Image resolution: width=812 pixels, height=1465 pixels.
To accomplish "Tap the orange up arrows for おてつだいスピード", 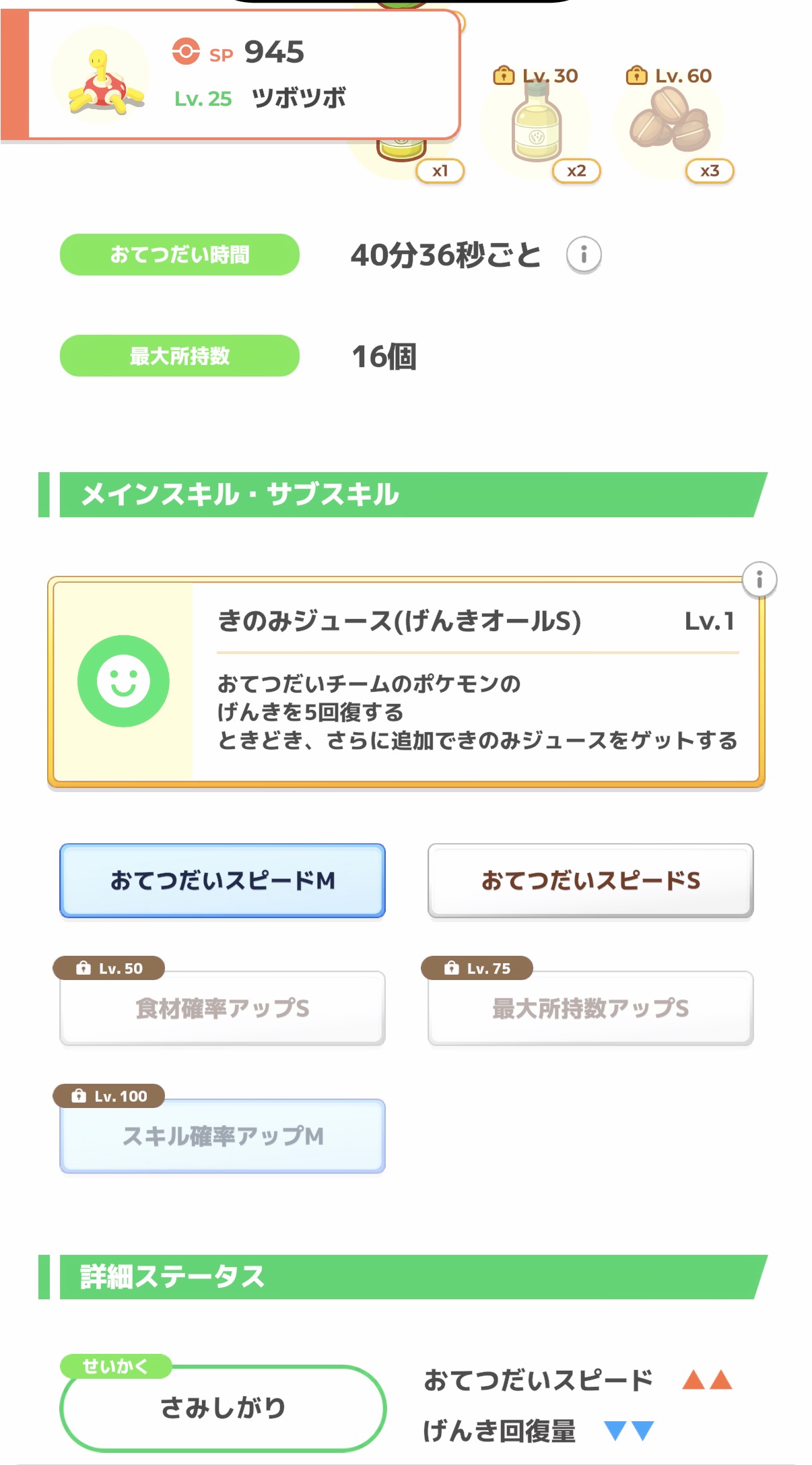I will (706, 1380).
